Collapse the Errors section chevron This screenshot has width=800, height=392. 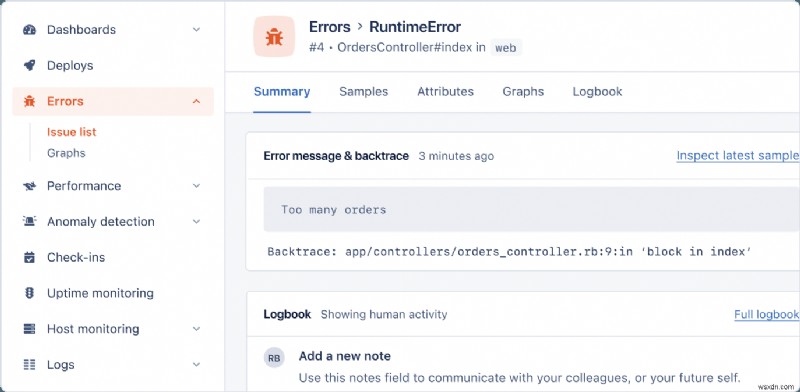click(196, 101)
